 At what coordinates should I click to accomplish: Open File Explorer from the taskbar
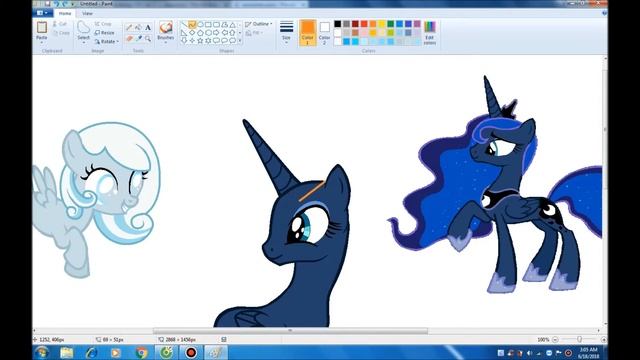67,352
